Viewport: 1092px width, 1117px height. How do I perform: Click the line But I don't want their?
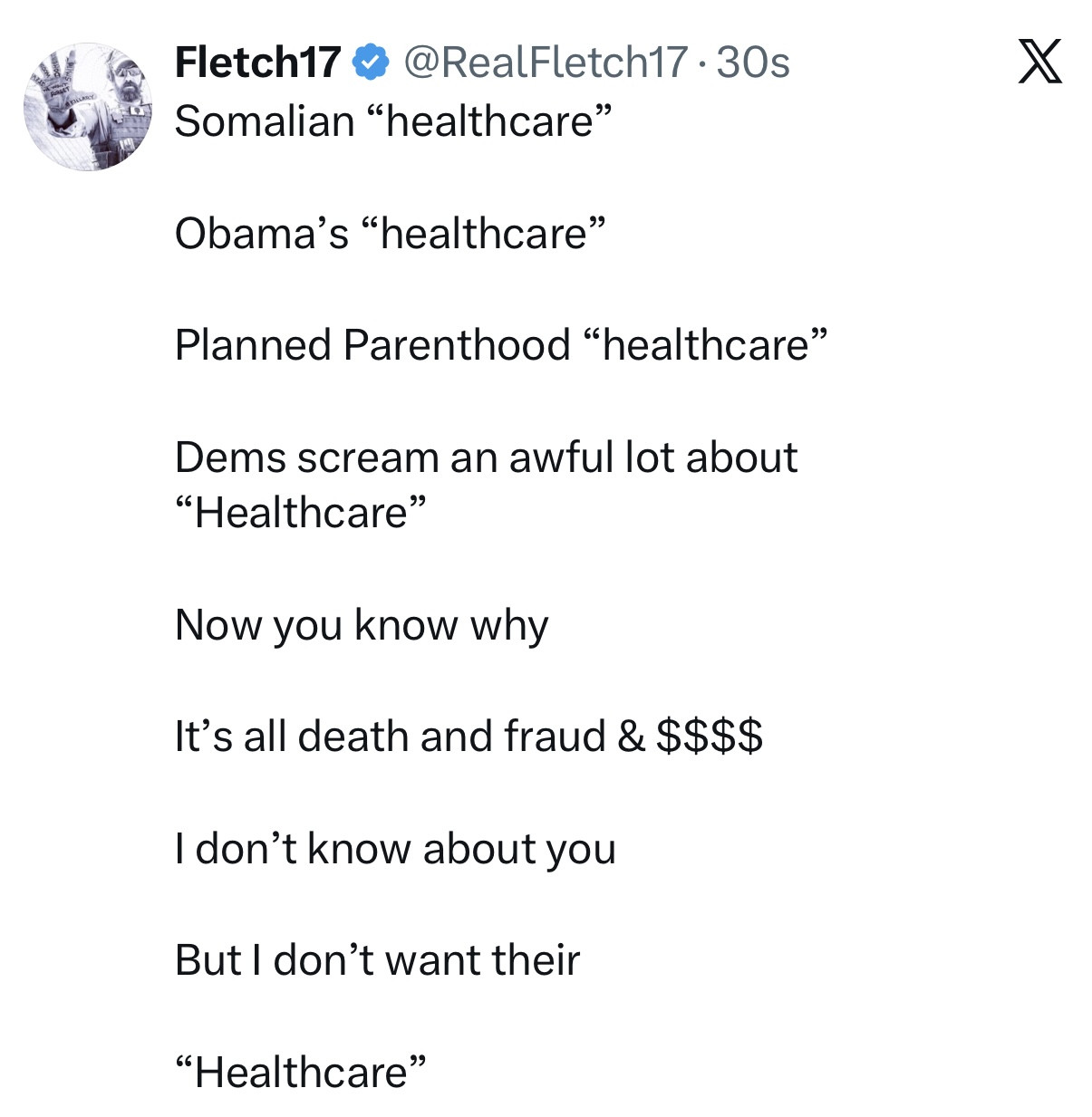tap(377, 960)
